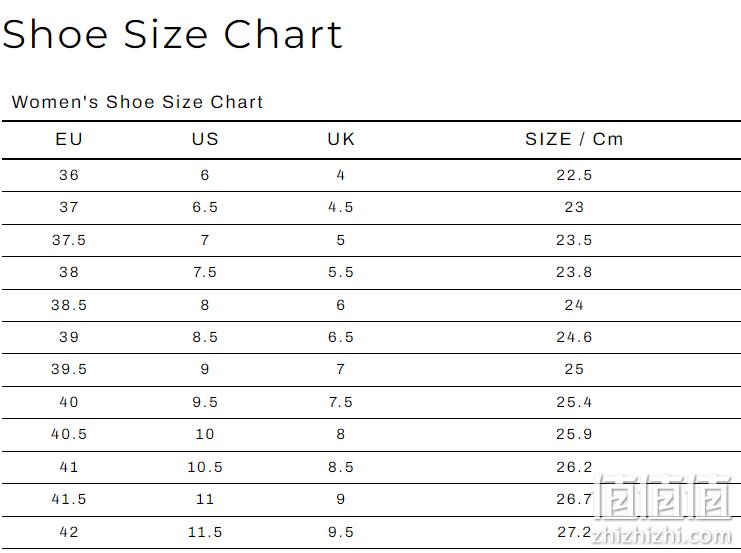741x553 pixels.
Task: Click the 24.6 cm cell
Action: coord(574,337)
